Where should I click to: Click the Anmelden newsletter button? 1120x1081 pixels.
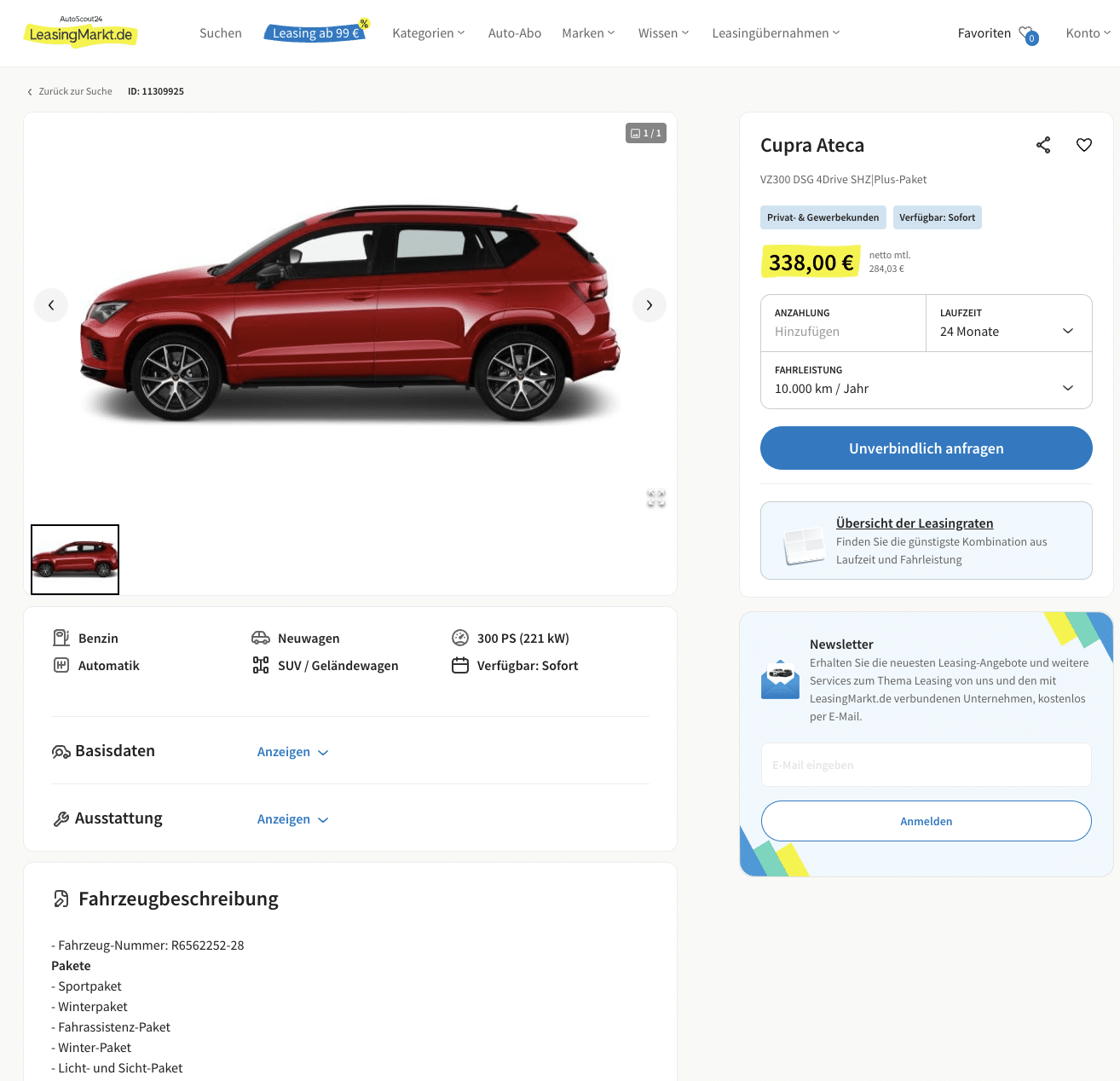(x=927, y=821)
